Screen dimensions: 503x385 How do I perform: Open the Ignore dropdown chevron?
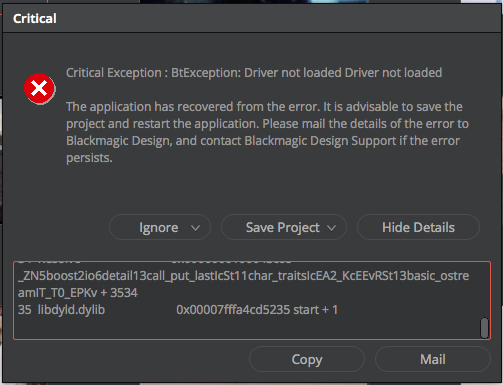[x=196, y=228]
